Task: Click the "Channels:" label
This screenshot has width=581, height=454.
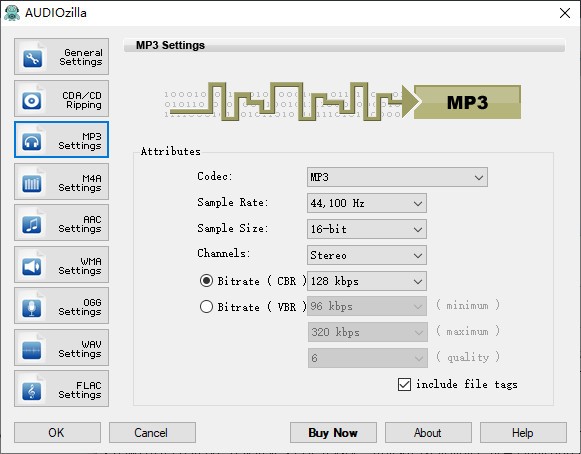Action: 223,253
